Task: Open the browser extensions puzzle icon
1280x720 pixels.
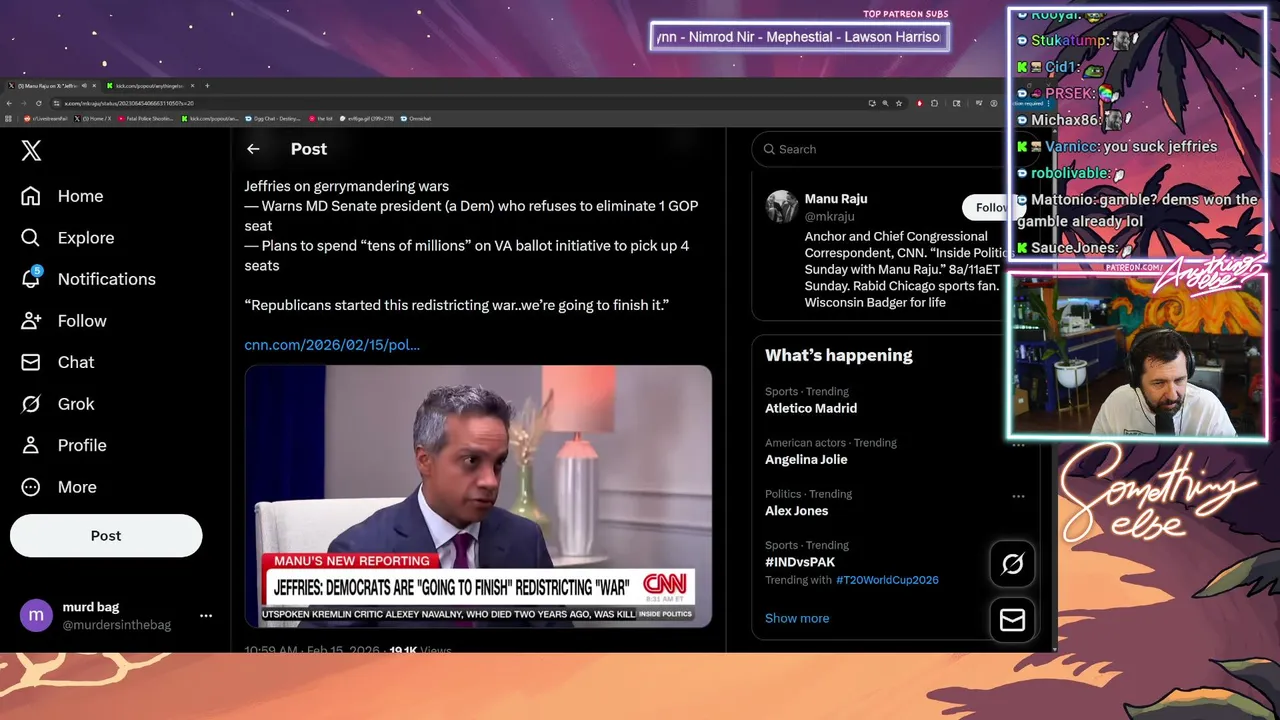Action: point(934,103)
